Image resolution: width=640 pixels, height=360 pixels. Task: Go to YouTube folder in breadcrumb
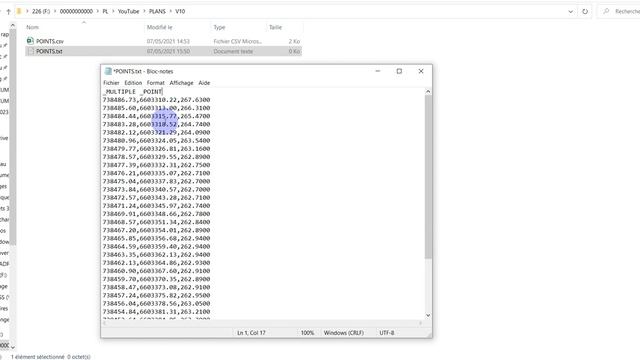click(x=129, y=11)
